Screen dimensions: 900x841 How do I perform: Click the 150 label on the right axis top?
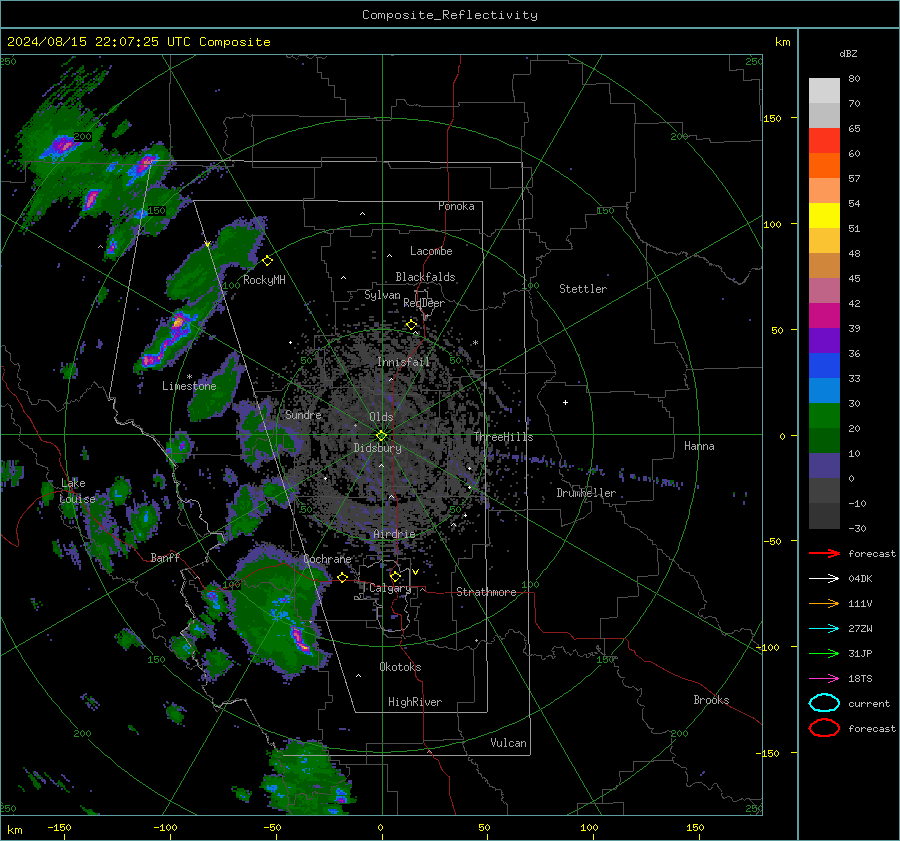pos(773,118)
